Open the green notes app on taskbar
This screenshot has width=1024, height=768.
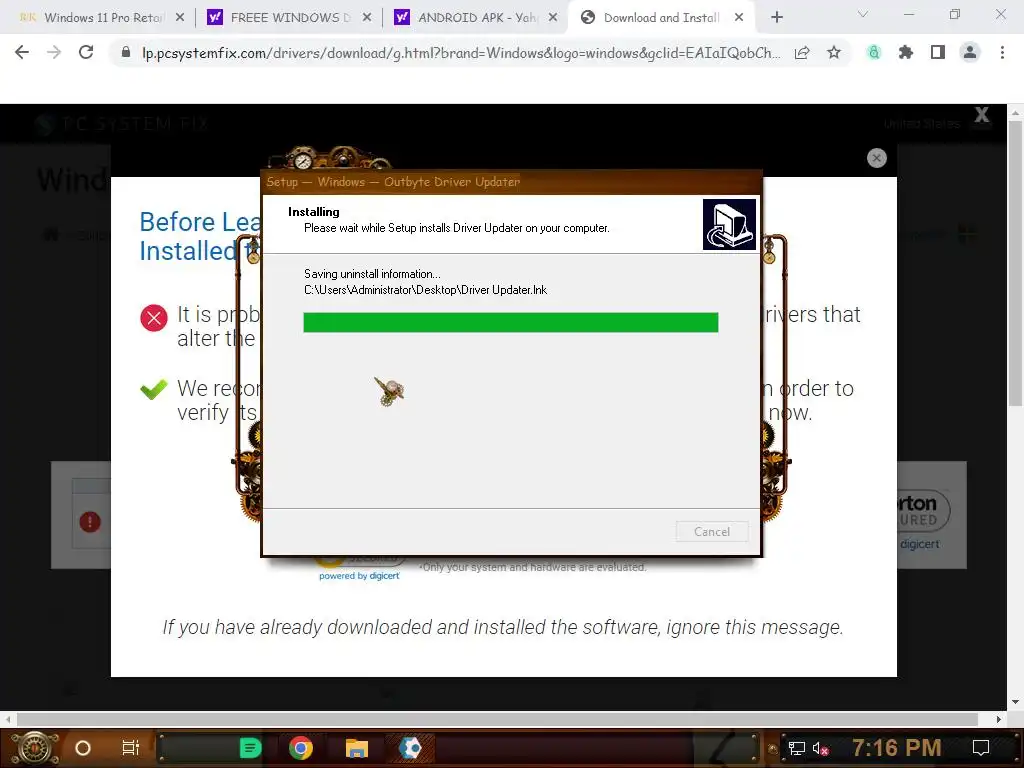tap(250, 748)
